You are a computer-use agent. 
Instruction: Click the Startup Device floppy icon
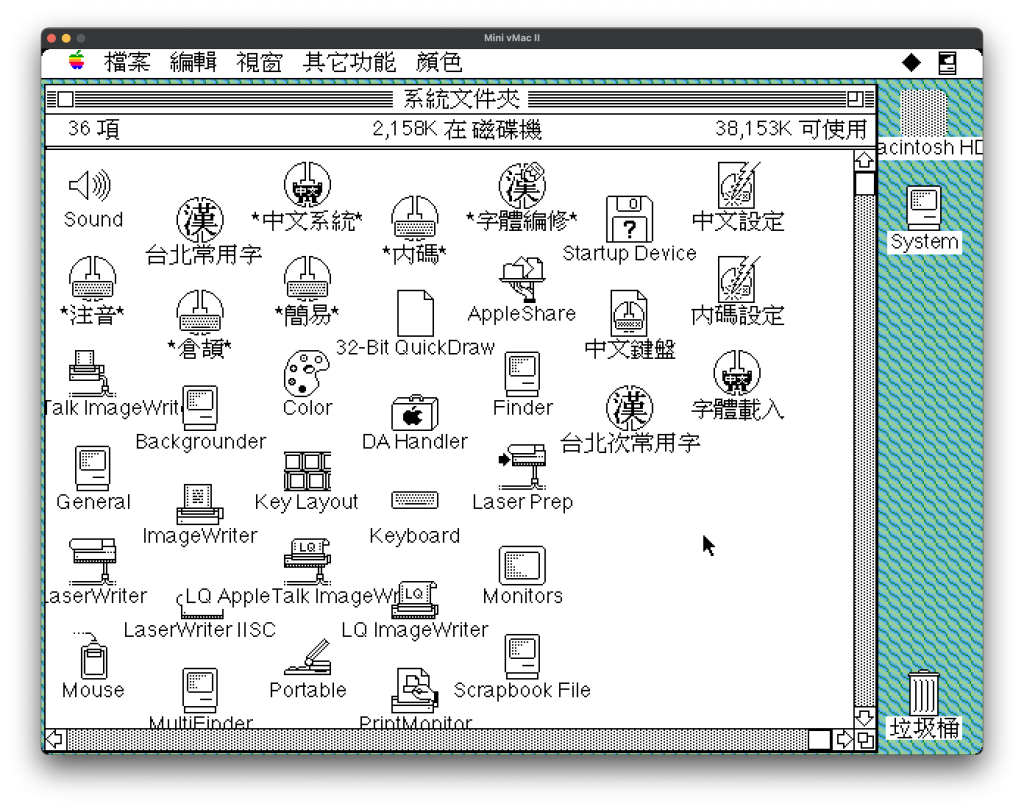tap(629, 218)
